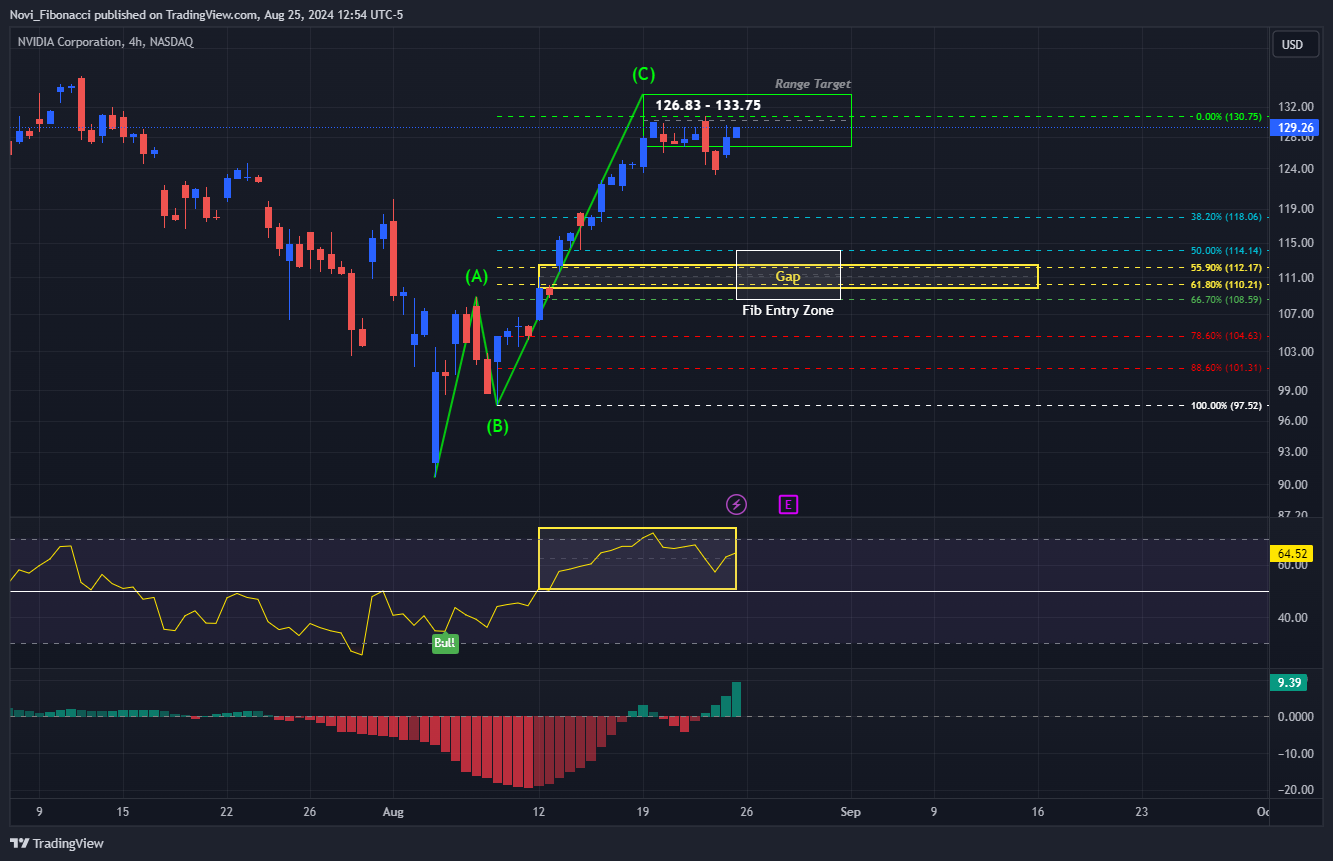Select the 78.60% (104.63) Fibonacci level
The image size is (1333, 861).
pyautogui.click(x=1226, y=336)
